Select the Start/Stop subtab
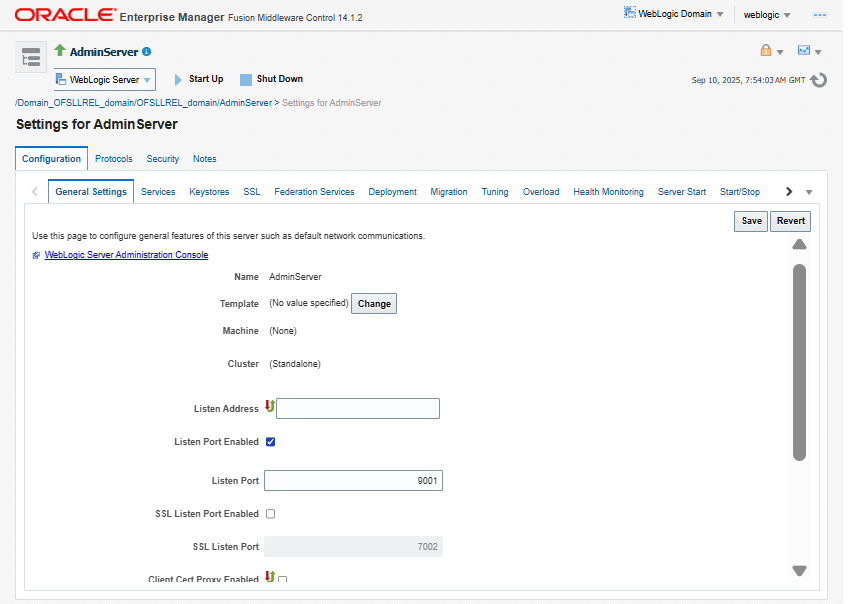The height and width of the screenshot is (604, 849). point(740,192)
